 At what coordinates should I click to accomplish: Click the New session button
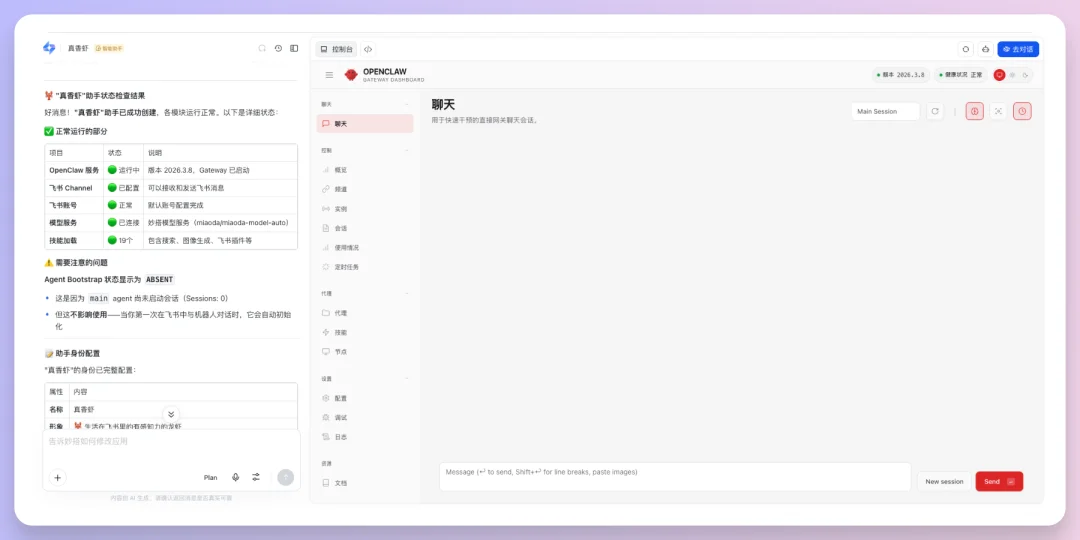point(944,481)
